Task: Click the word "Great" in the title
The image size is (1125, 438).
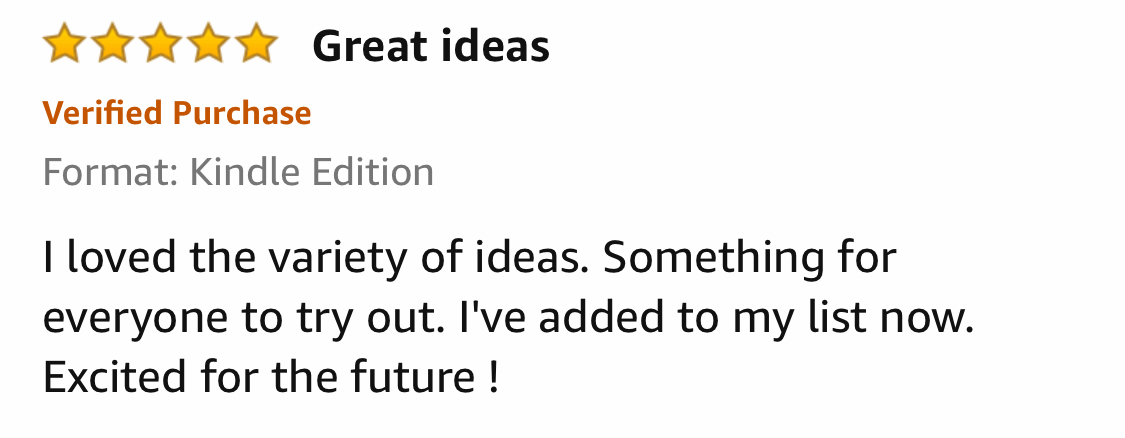Action: click(x=367, y=46)
